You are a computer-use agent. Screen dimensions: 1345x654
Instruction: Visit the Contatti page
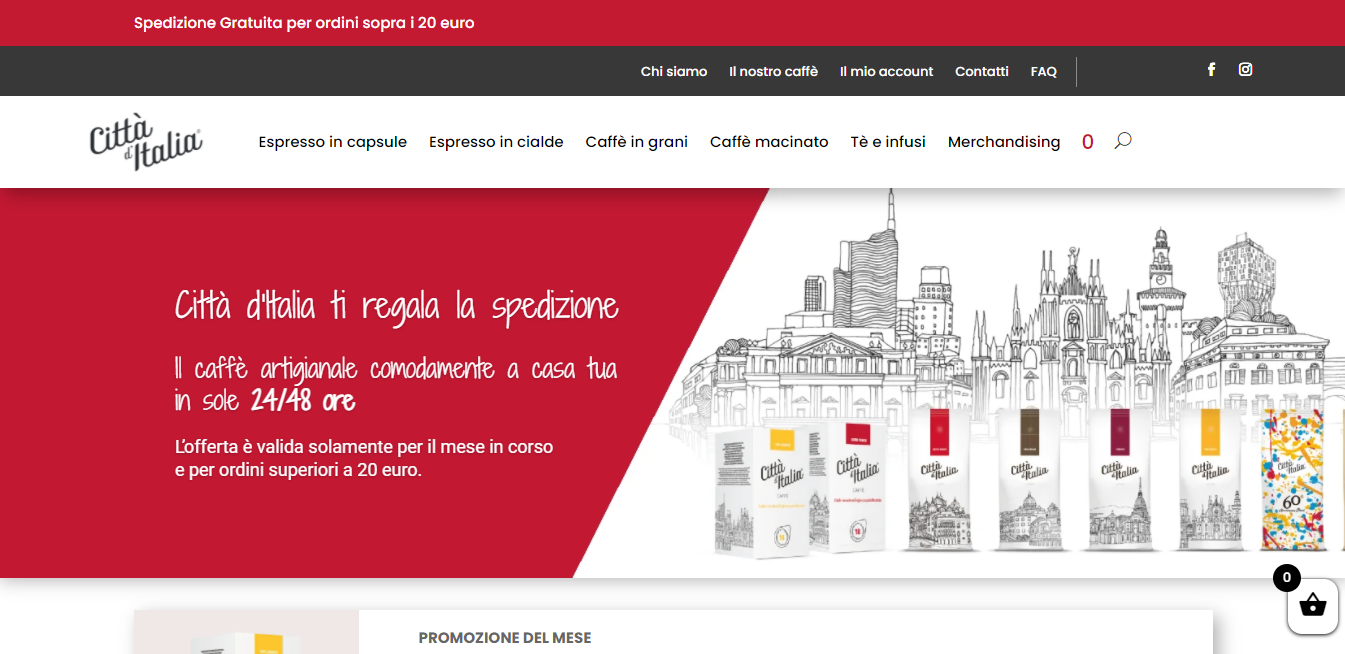(x=982, y=72)
